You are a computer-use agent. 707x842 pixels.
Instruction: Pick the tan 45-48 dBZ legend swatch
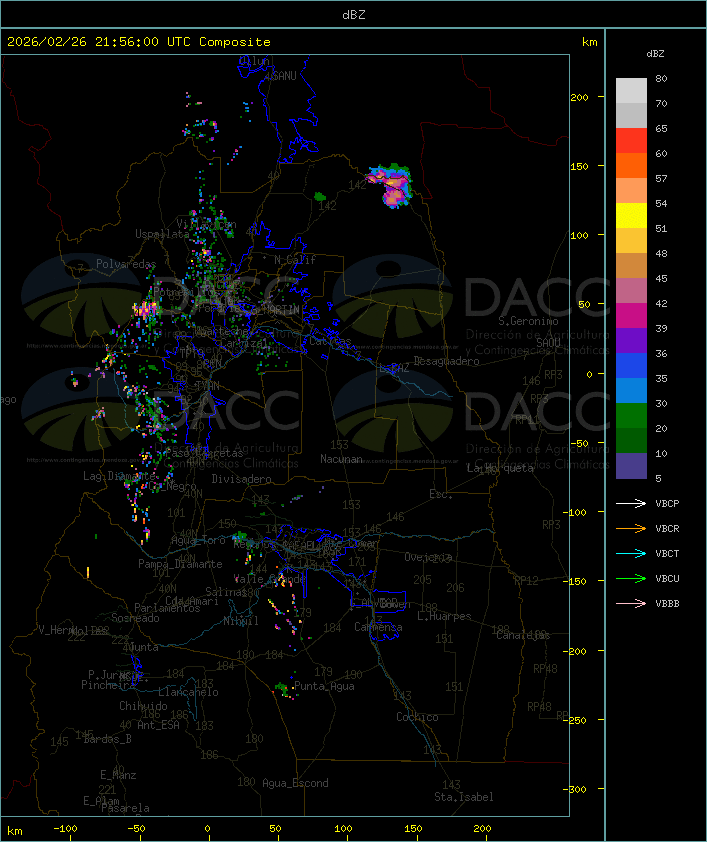point(631,266)
